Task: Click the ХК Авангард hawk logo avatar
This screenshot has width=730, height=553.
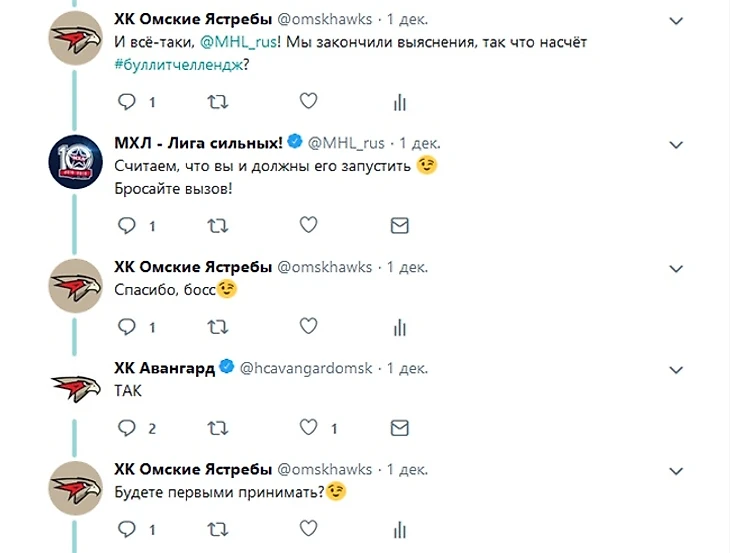Action: pyautogui.click(x=75, y=387)
